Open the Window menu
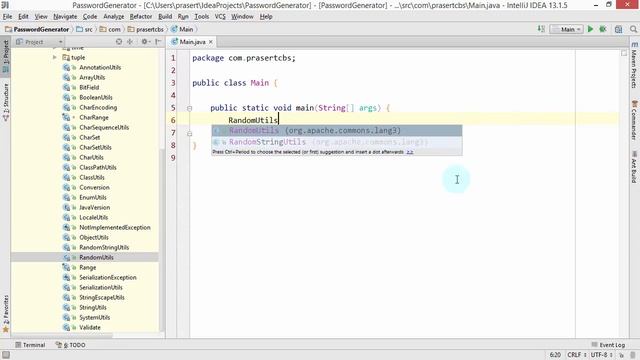The height and width of the screenshot is (360, 640). (242, 16)
